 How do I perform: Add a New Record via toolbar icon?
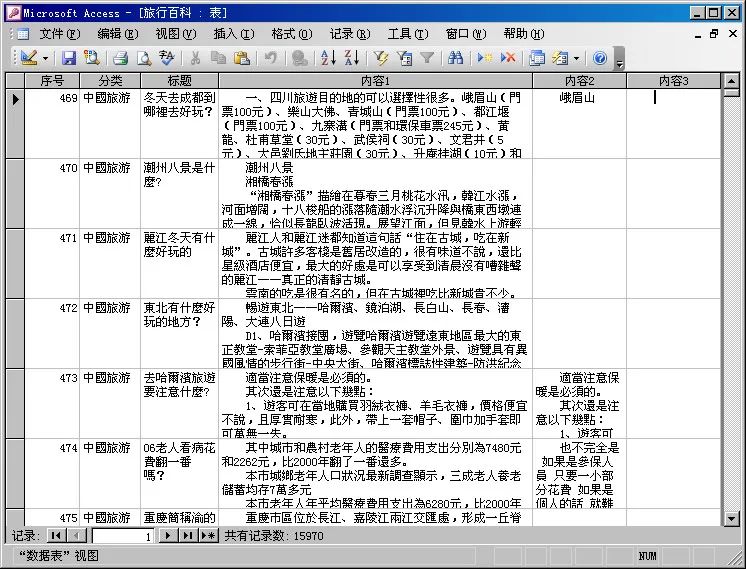(485, 58)
